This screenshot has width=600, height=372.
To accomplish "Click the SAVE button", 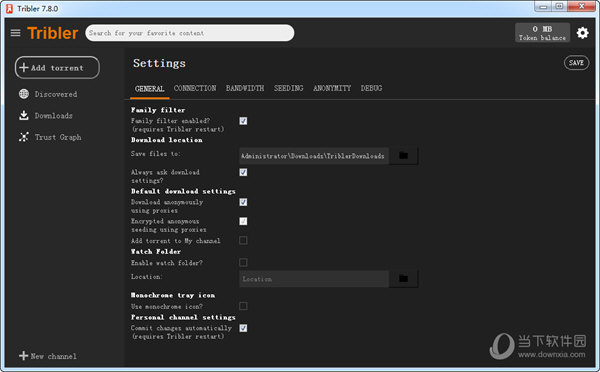I will 576,63.
